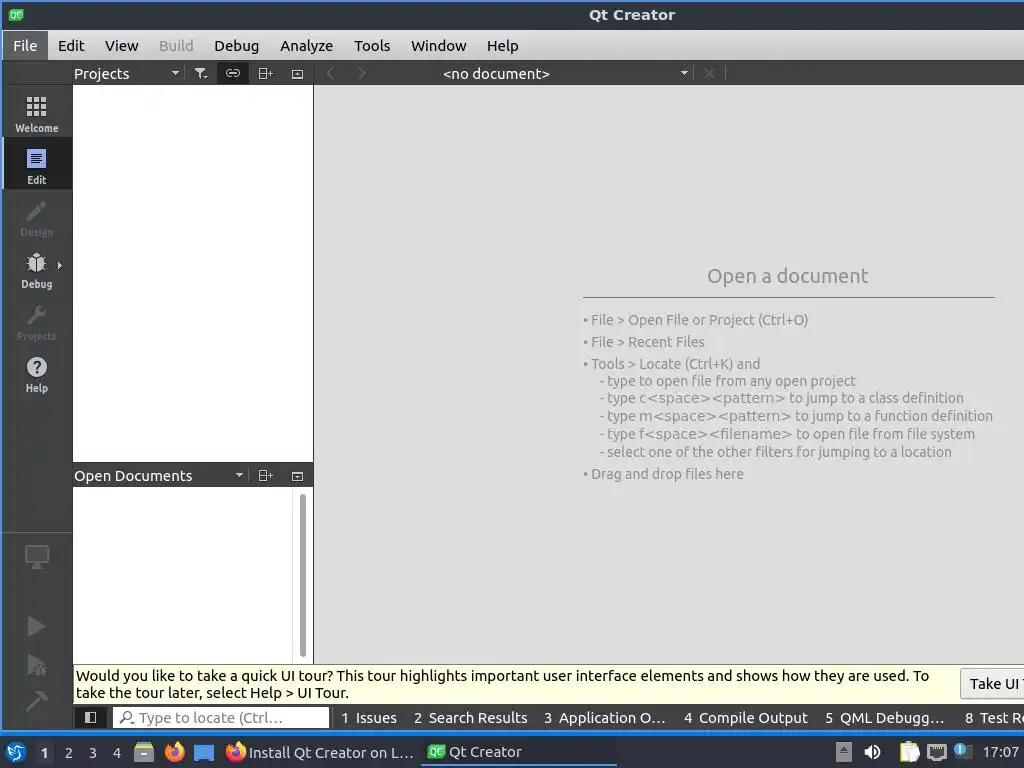Screen dimensions: 1024x768
Task: Open the clipboard tray icon
Action: (909, 752)
